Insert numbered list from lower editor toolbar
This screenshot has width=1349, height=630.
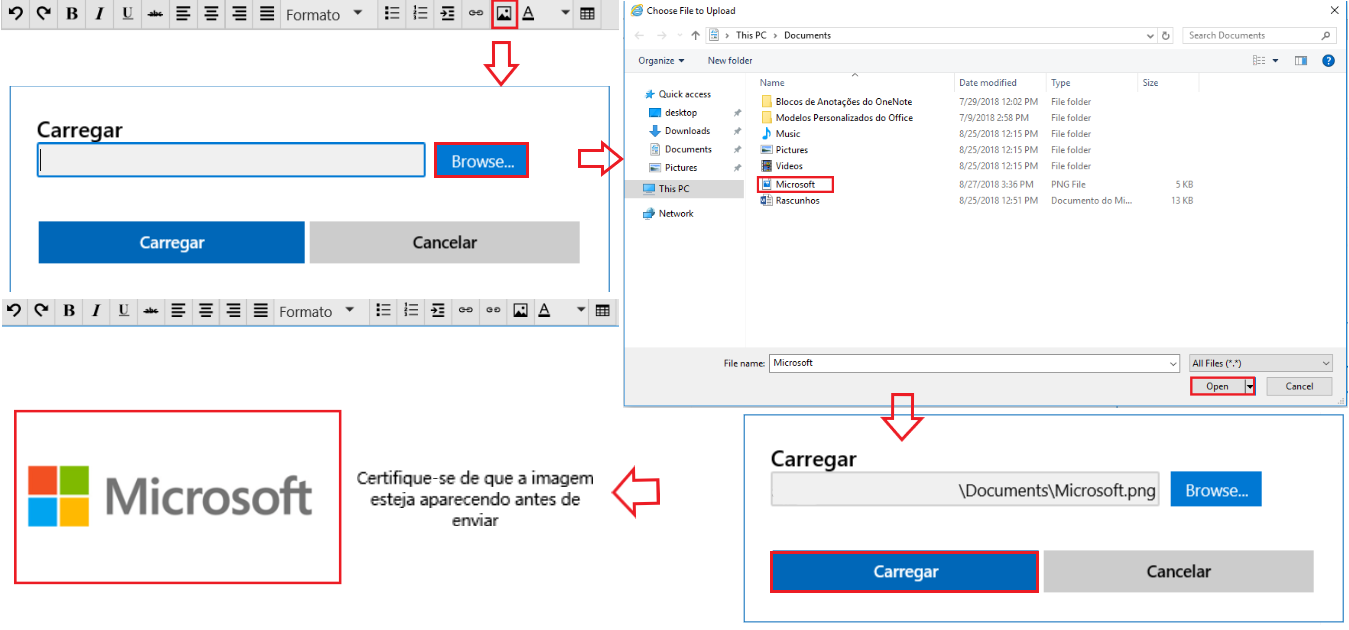411,311
